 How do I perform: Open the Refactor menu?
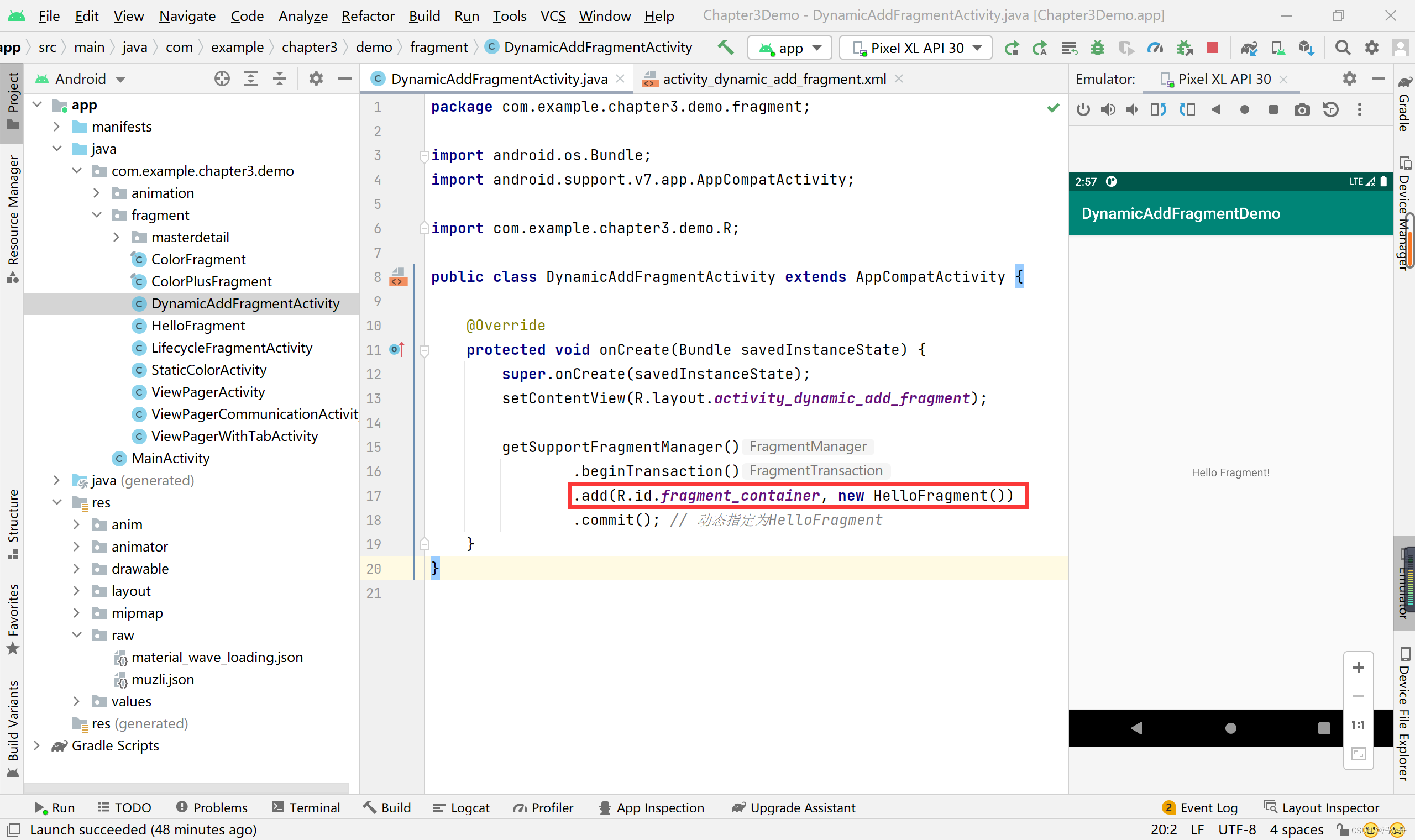click(368, 16)
